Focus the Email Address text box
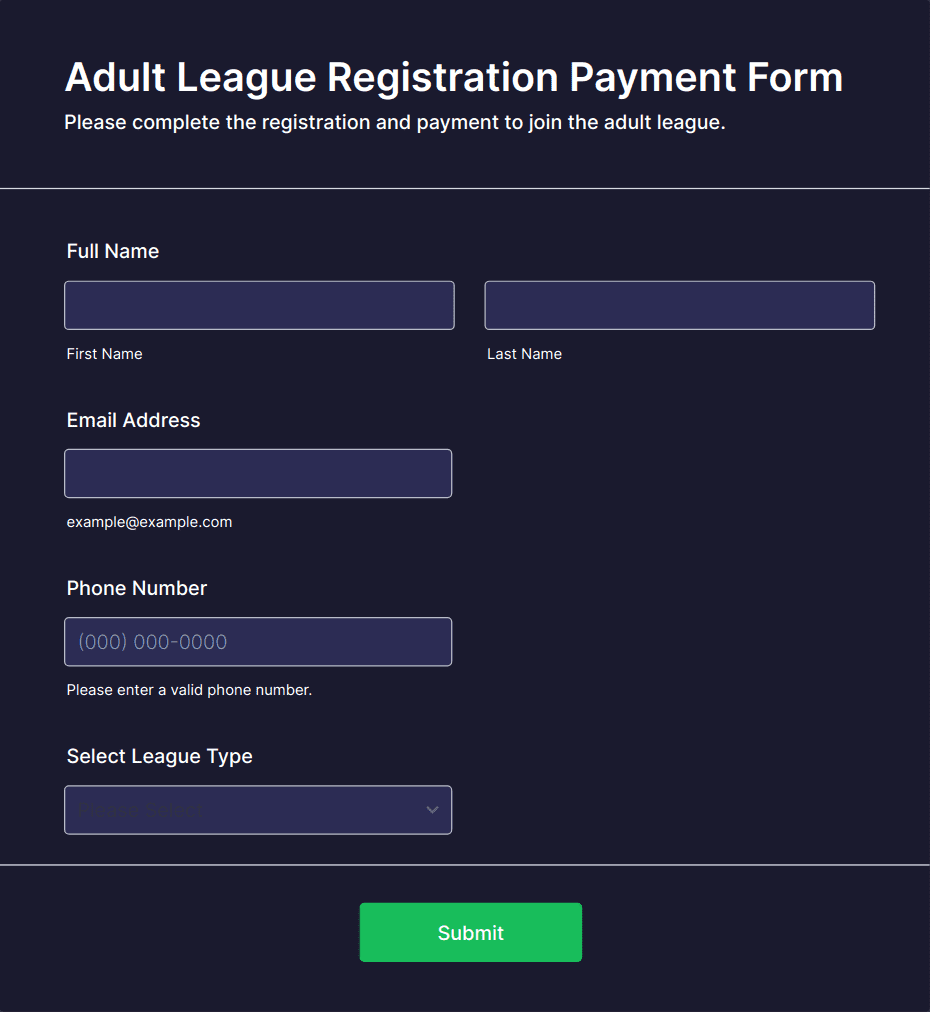Image resolution: width=930 pixels, height=1012 pixels. (258, 474)
